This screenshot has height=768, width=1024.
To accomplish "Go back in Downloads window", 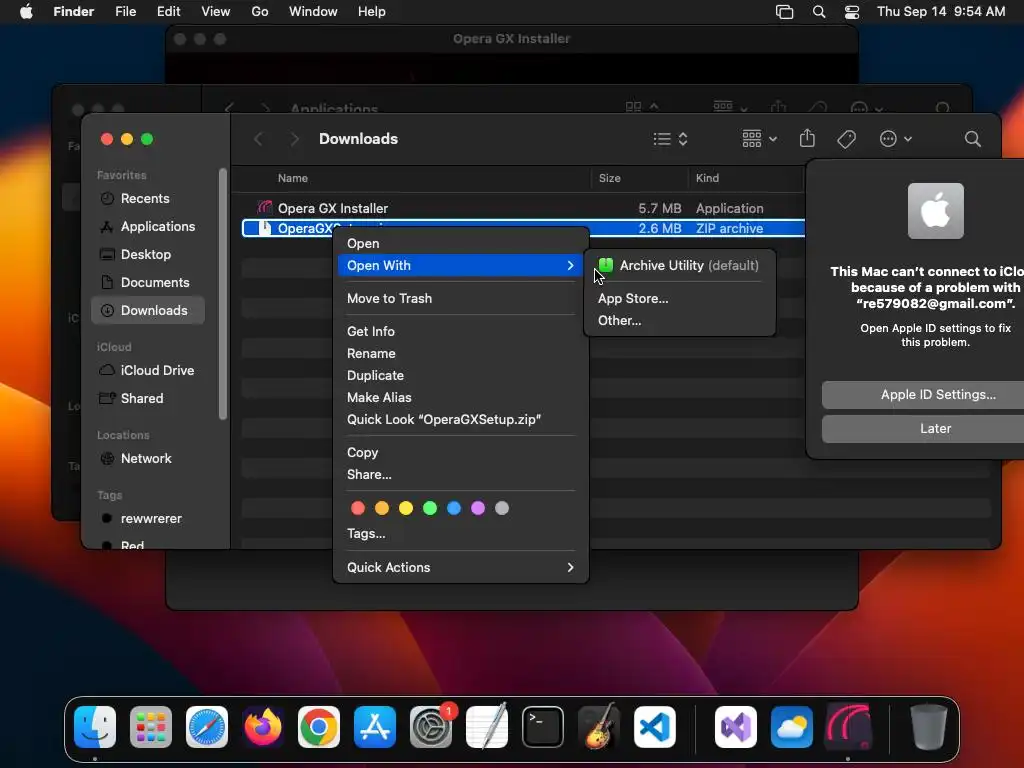I will (259, 138).
